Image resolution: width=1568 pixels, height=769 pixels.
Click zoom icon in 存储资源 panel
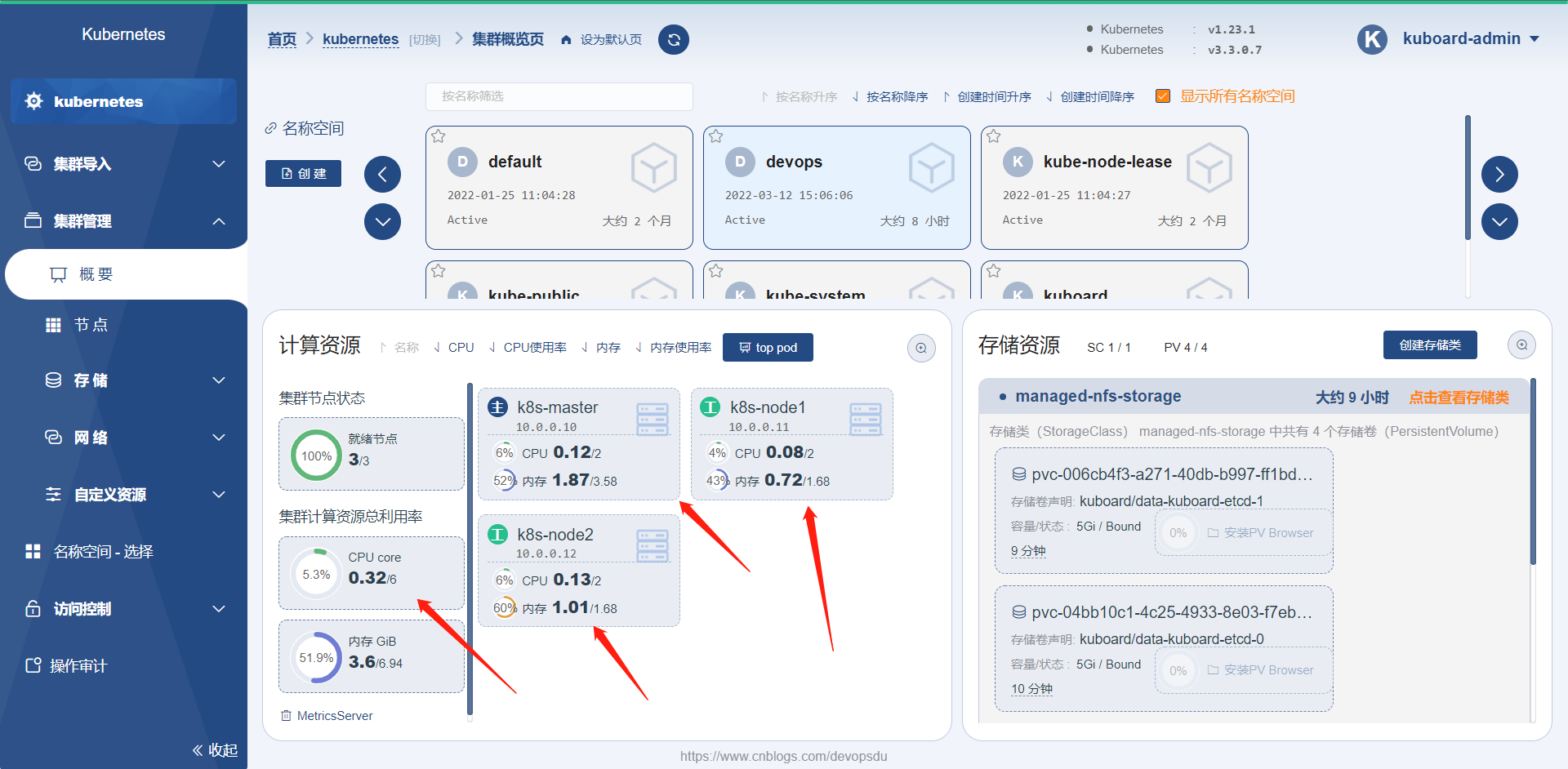(1521, 344)
